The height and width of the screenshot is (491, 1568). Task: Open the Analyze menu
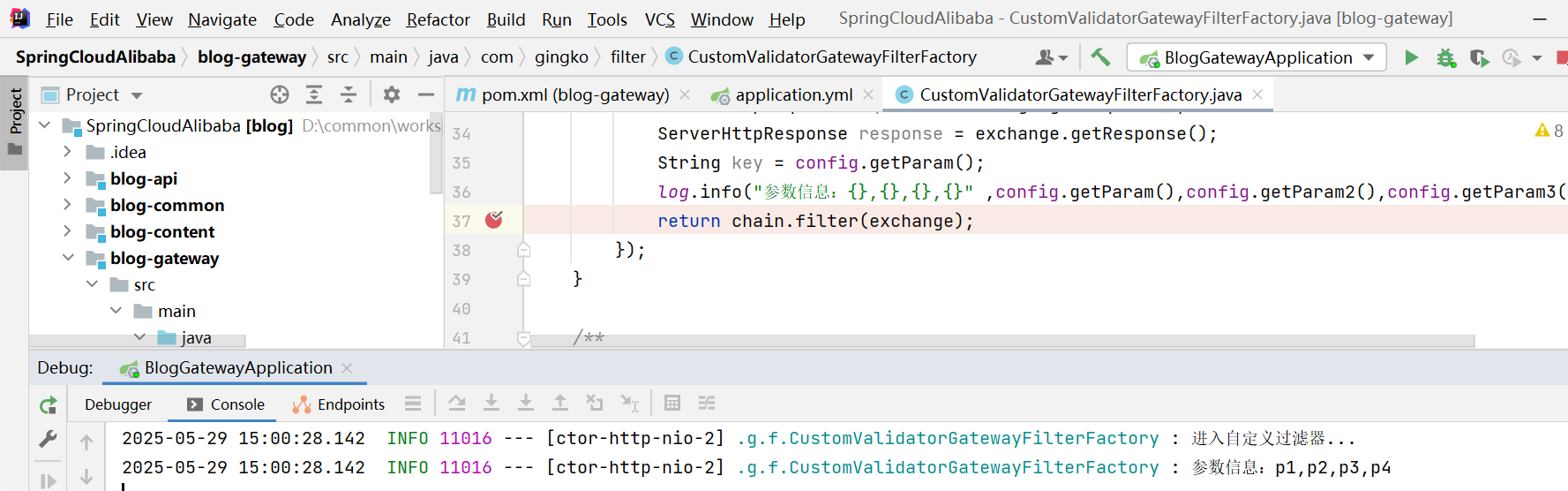(360, 19)
